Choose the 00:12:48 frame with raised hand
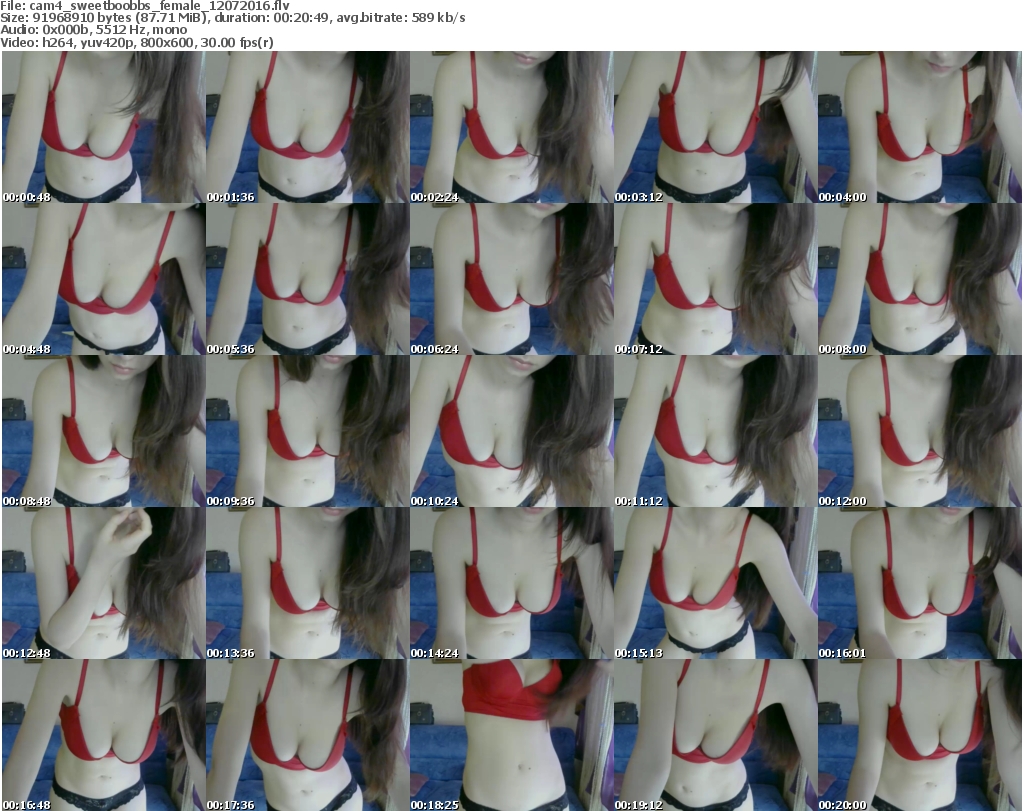1024x811 pixels. coord(104,583)
